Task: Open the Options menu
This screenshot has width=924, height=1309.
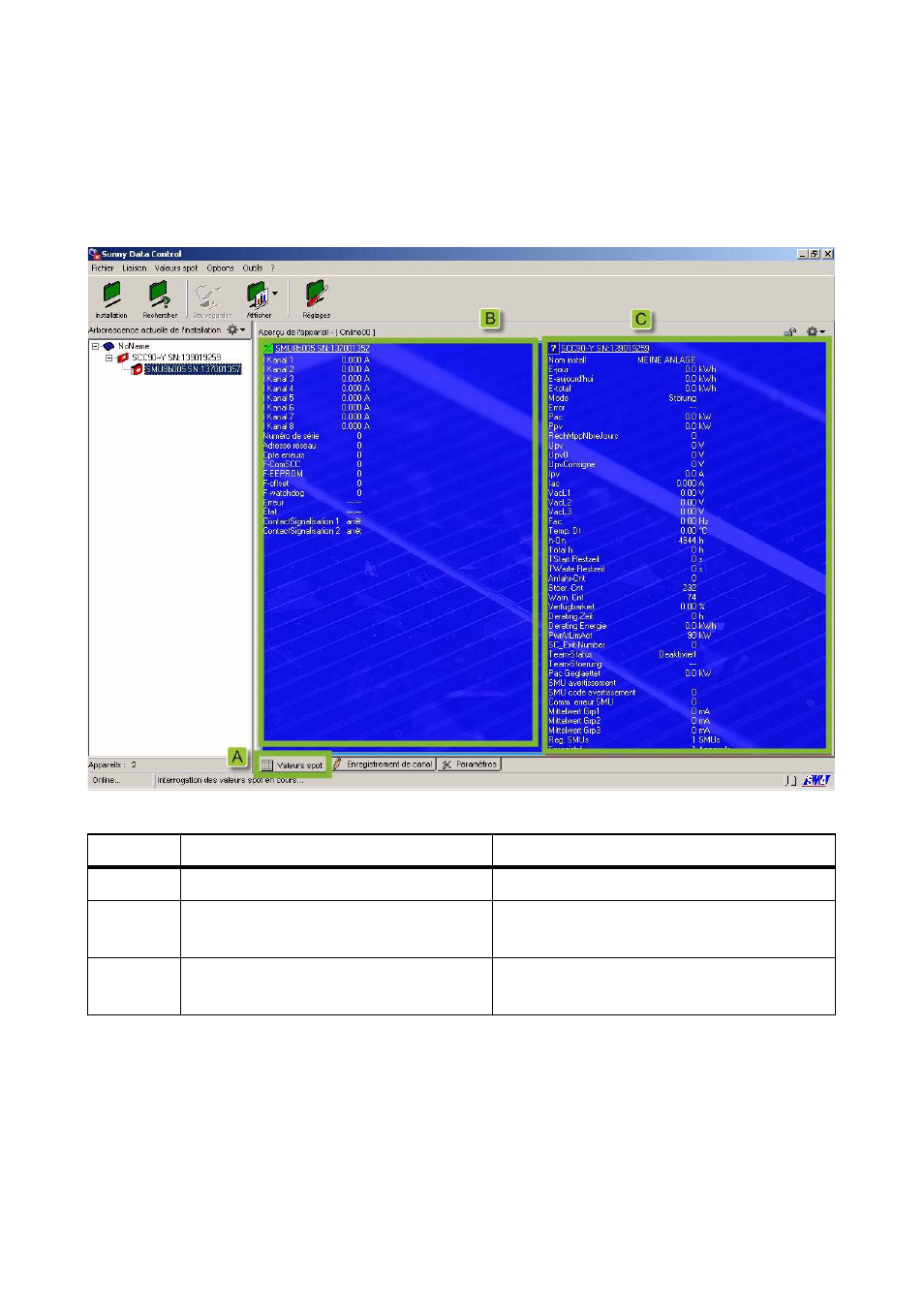Action: pyautogui.click(x=220, y=268)
